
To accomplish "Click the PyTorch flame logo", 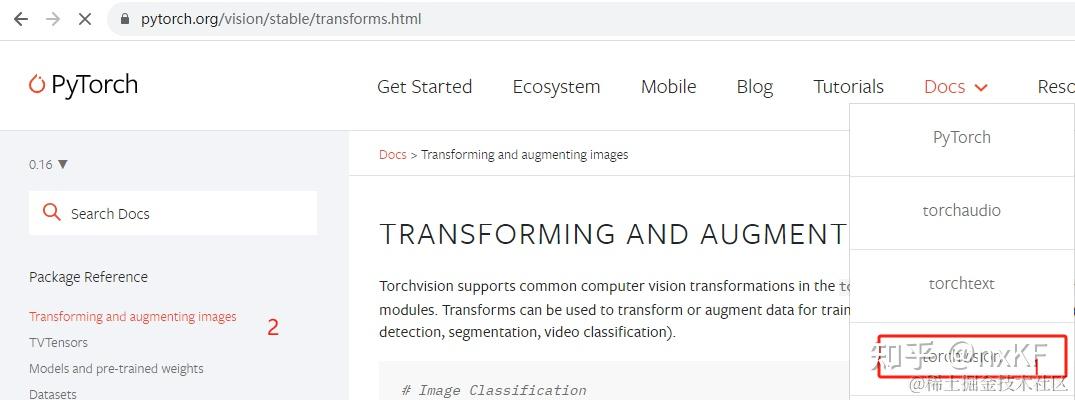I will coord(37,85).
